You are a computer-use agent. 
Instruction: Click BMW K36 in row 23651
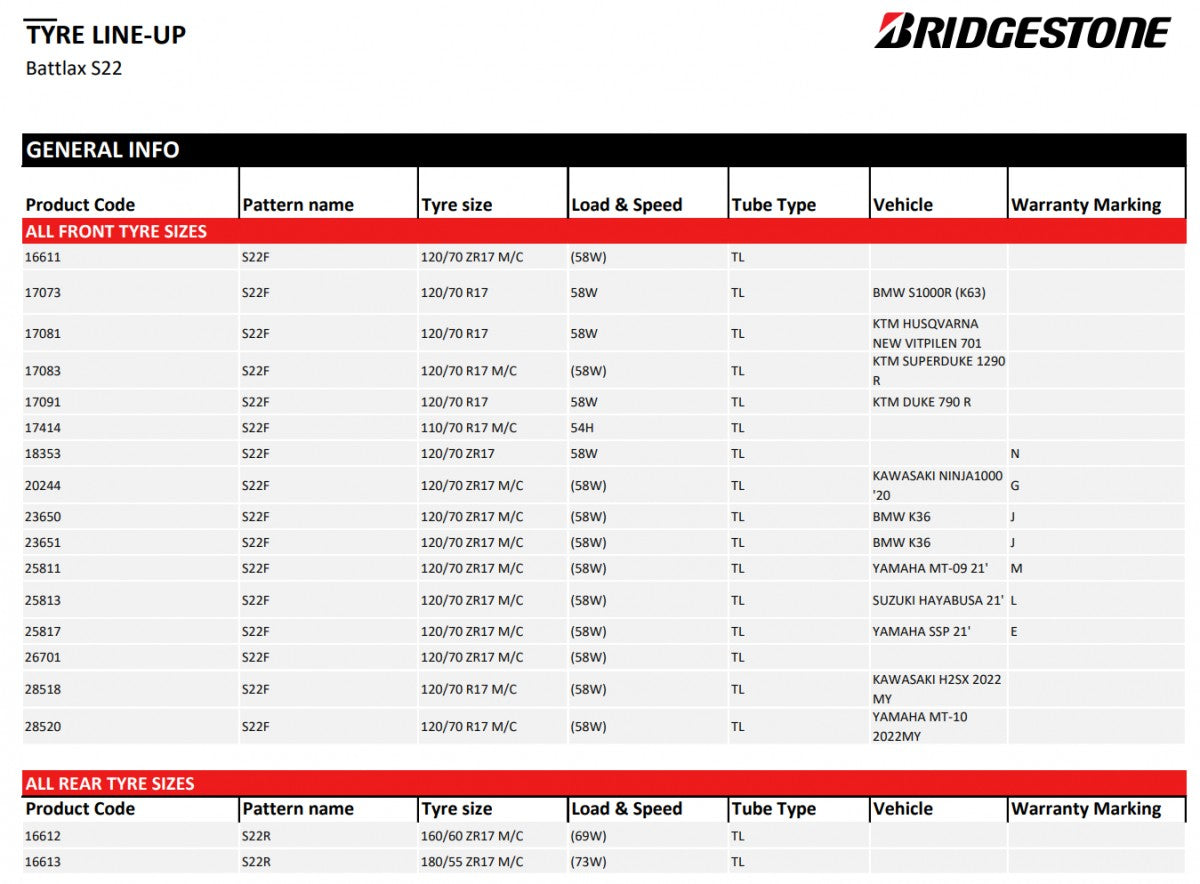[x=901, y=543]
